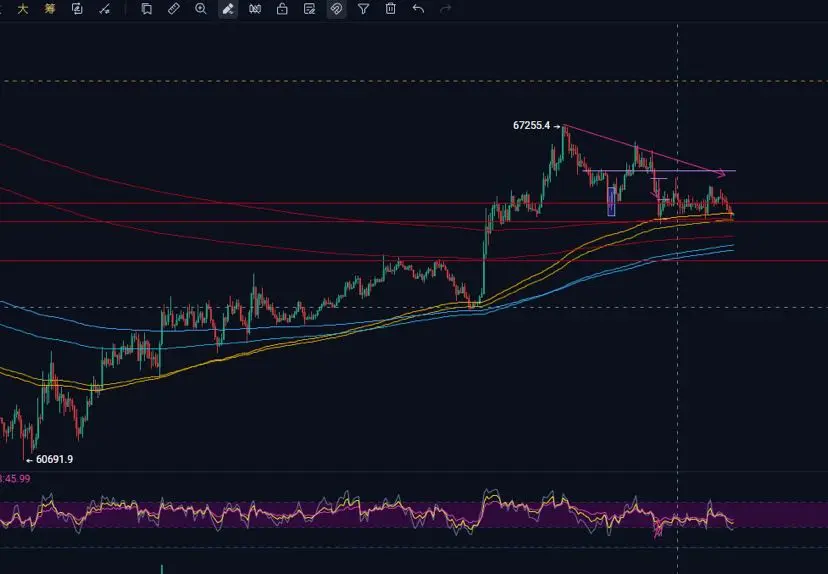The width and height of the screenshot is (828, 574).
Task: Click the funnel filter icon
Action: (363, 8)
